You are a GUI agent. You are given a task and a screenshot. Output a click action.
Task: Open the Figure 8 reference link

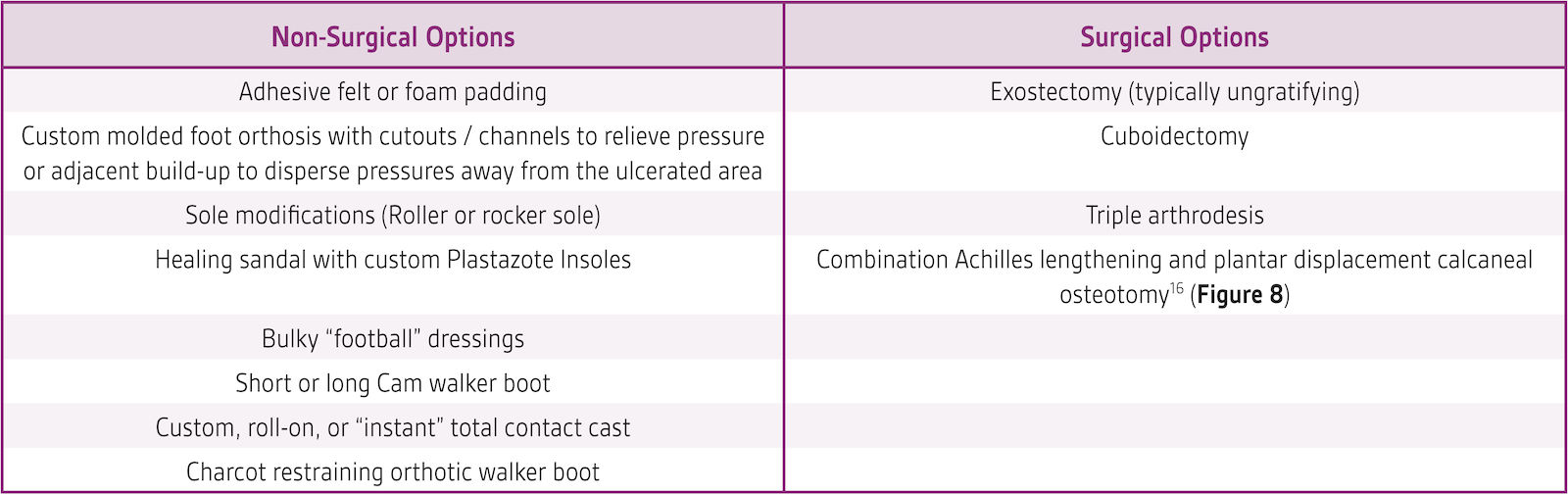(x=1240, y=295)
